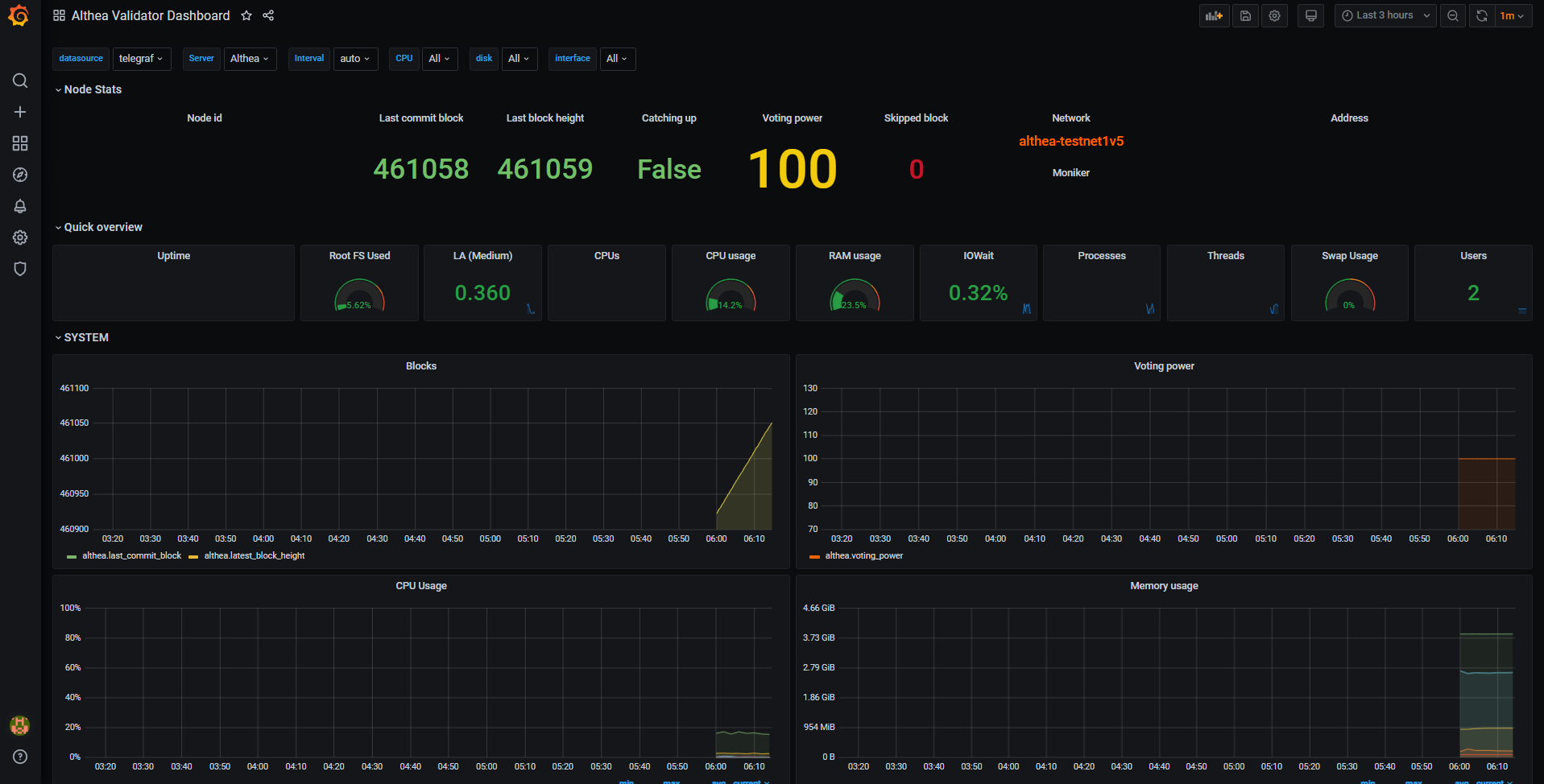This screenshot has width=1544, height=784.
Task: Click the CPUs panel title
Action: click(x=606, y=256)
